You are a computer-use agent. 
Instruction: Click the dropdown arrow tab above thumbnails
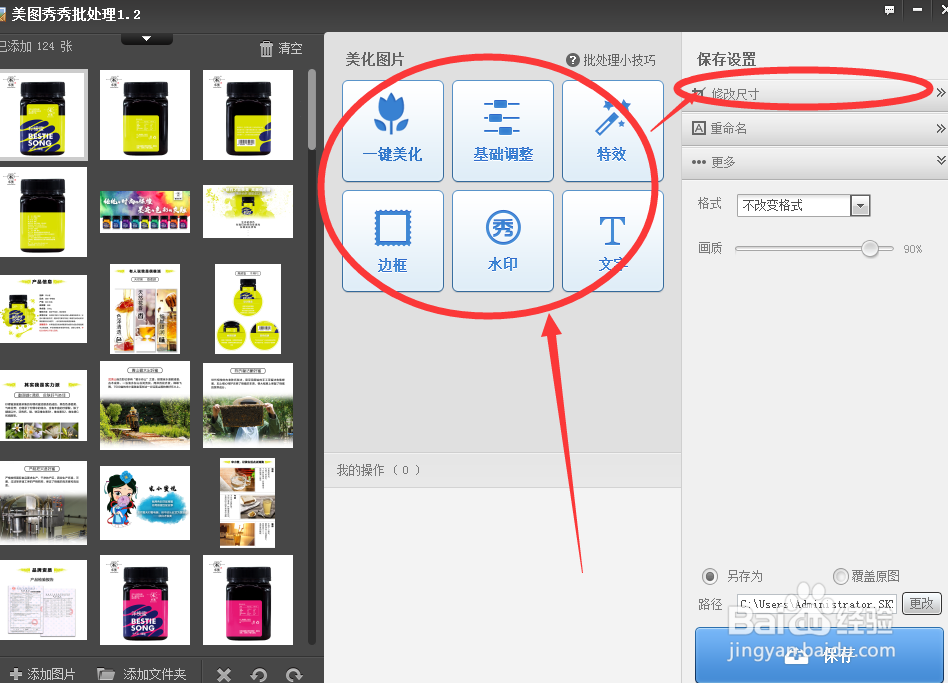pyautogui.click(x=147, y=39)
